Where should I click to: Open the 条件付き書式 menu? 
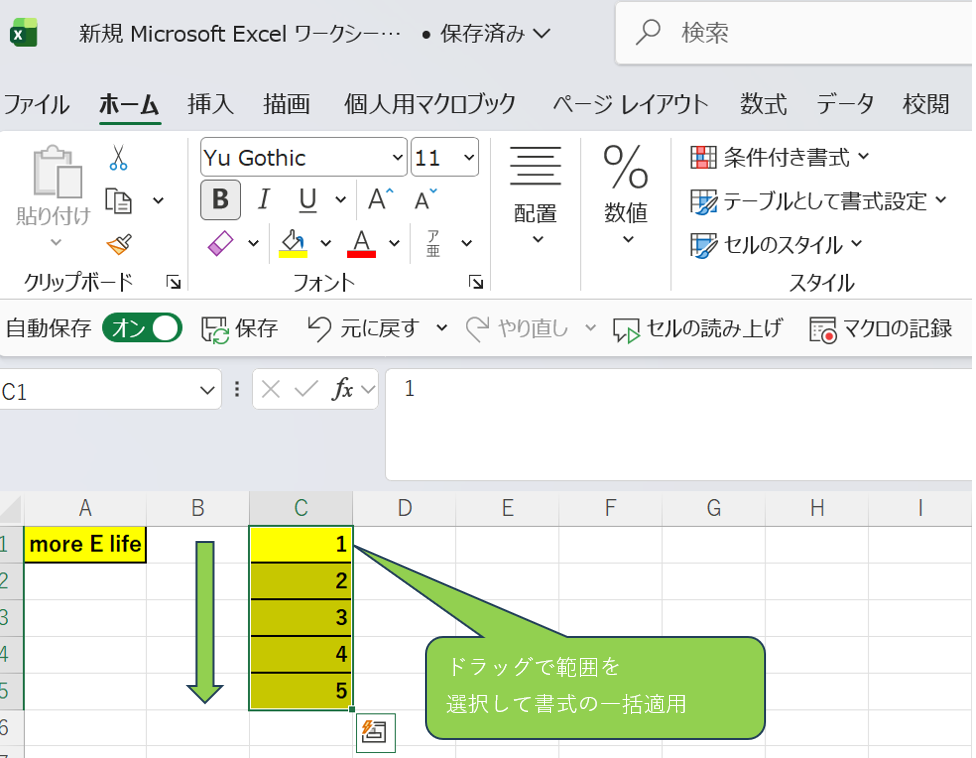[780, 158]
